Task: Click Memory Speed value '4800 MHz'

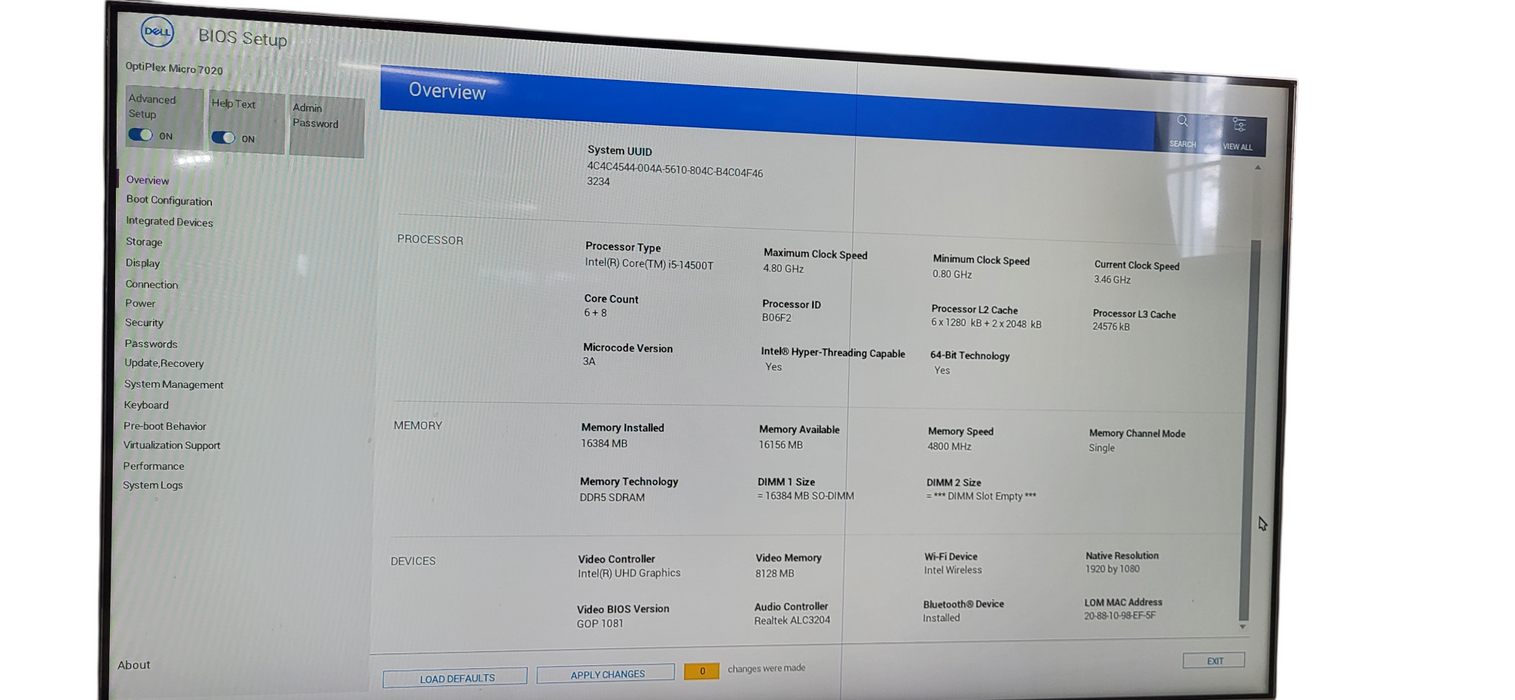Action: pyautogui.click(x=950, y=446)
